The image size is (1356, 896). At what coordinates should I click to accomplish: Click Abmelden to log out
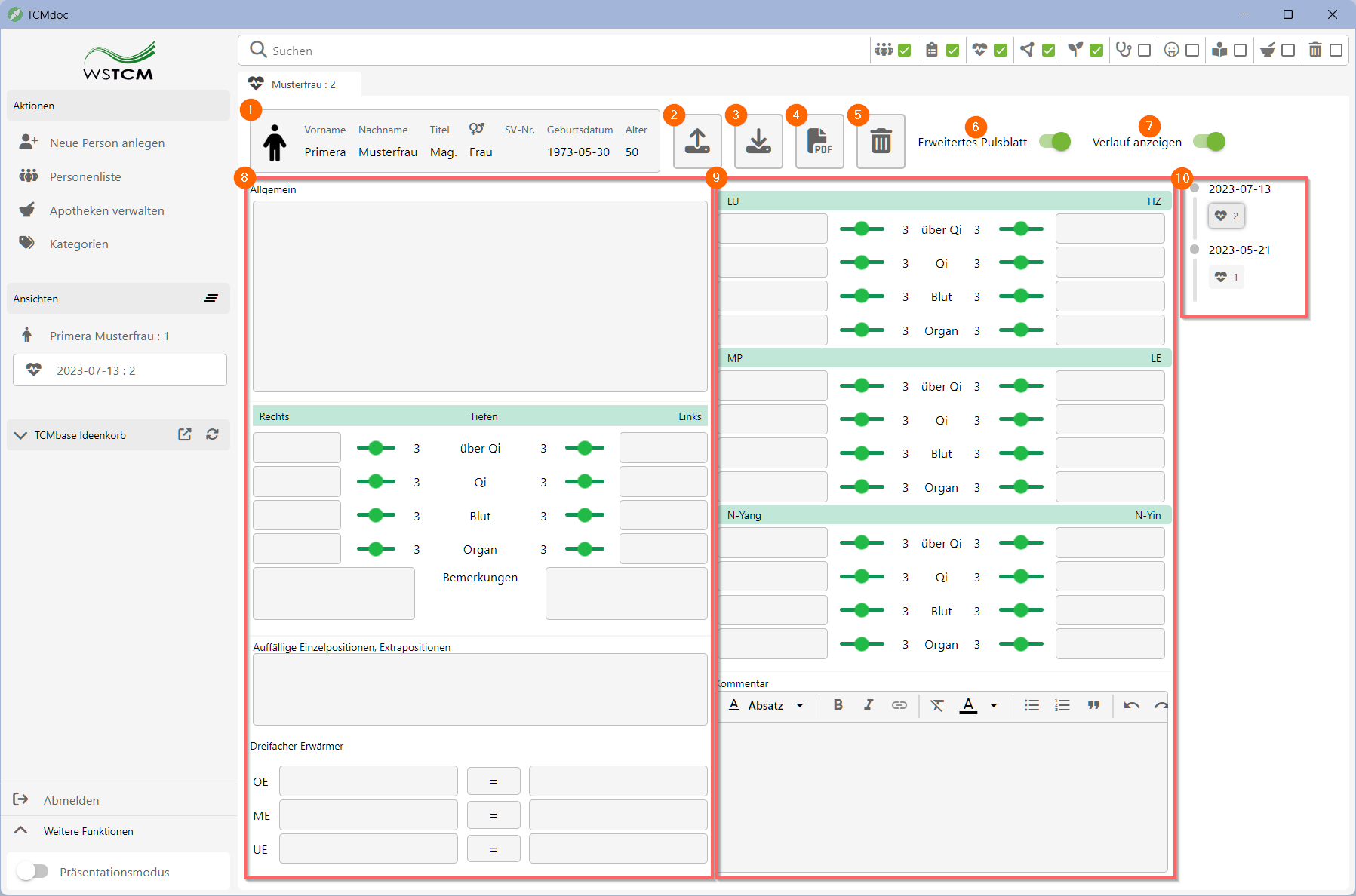71,800
